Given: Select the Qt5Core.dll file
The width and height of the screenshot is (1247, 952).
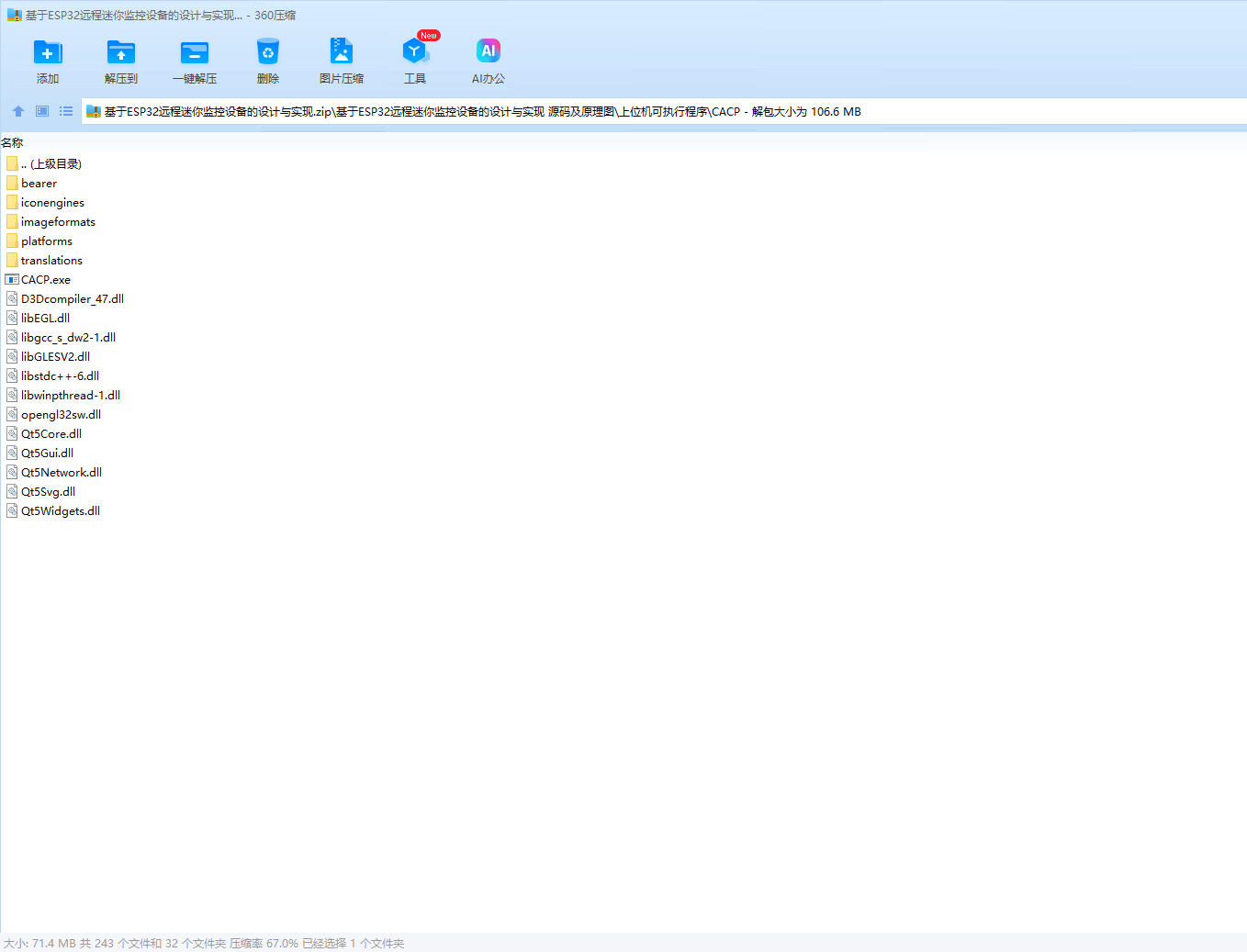Looking at the screenshot, I should (43, 434).
